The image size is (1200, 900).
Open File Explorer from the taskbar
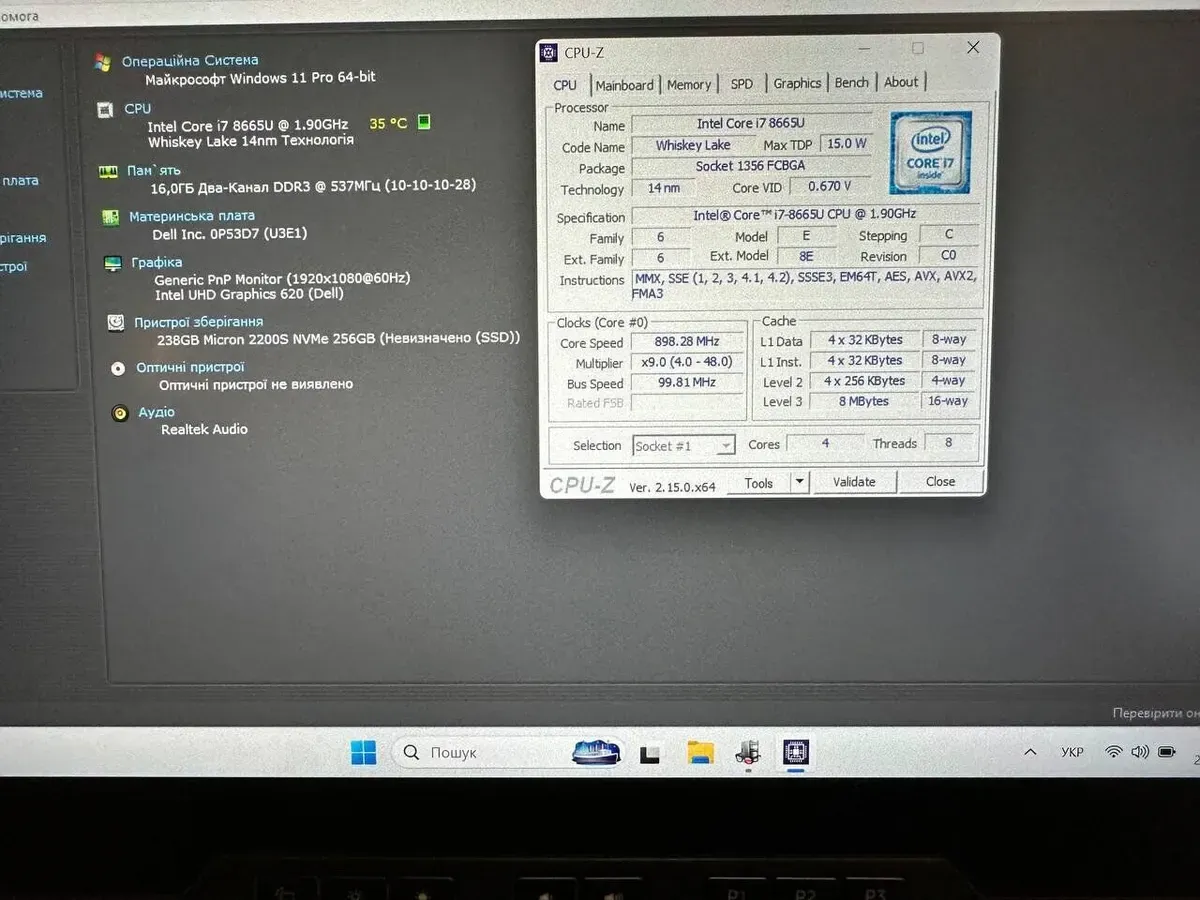[700, 752]
